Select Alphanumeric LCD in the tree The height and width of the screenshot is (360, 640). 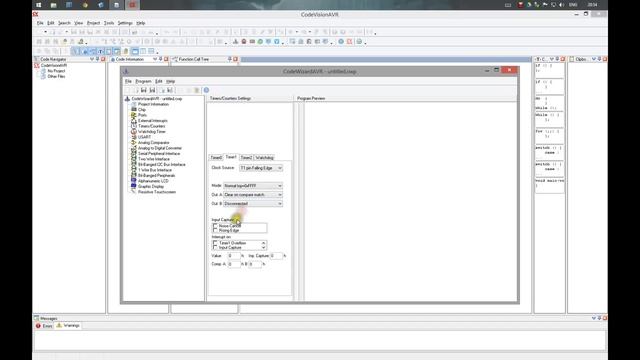153,181
